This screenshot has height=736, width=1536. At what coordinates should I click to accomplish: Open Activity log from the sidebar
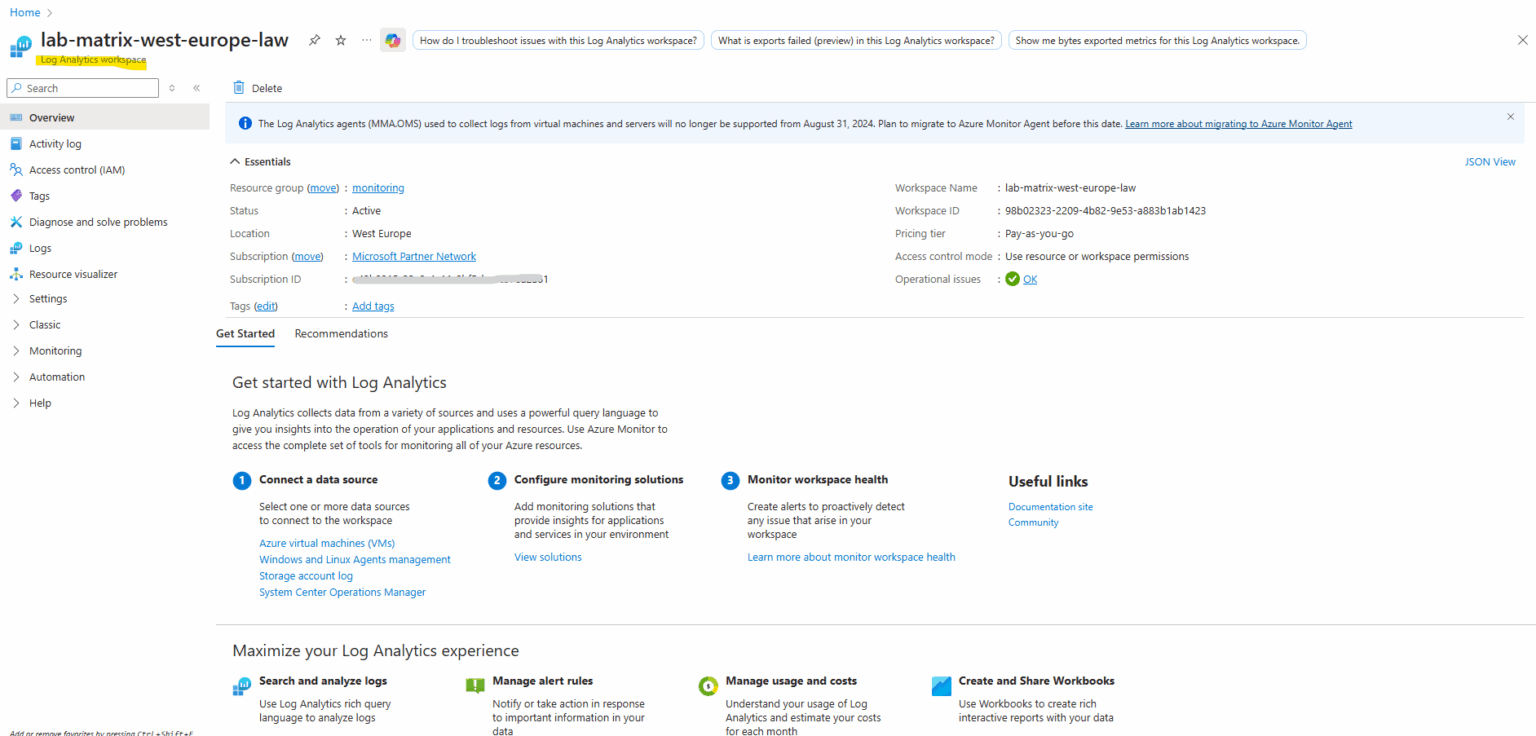(51, 143)
